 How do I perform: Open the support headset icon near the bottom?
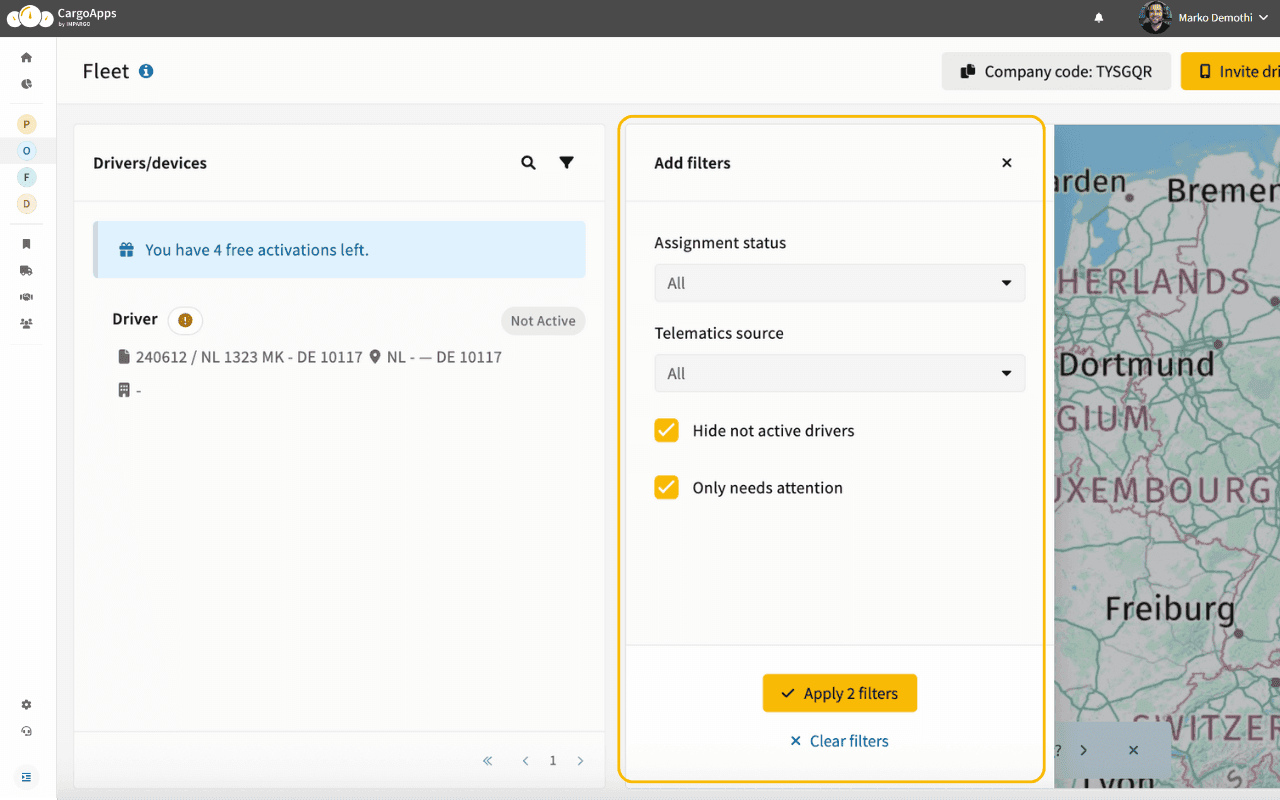tap(26, 731)
